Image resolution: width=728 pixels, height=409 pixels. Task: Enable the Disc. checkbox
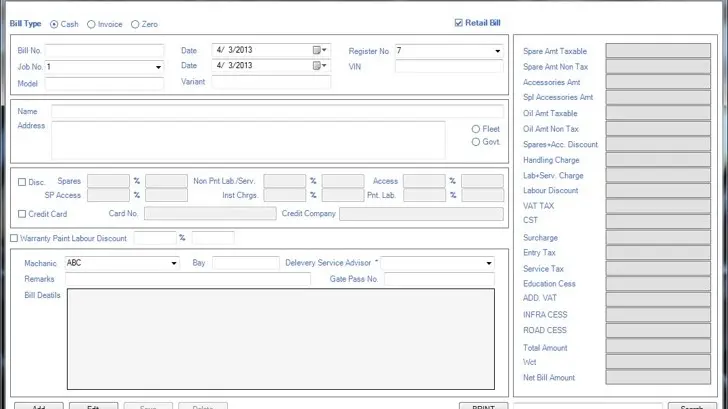click(22, 182)
